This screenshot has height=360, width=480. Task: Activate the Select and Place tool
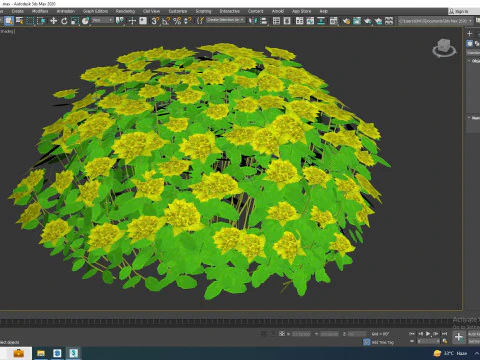[85, 21]
